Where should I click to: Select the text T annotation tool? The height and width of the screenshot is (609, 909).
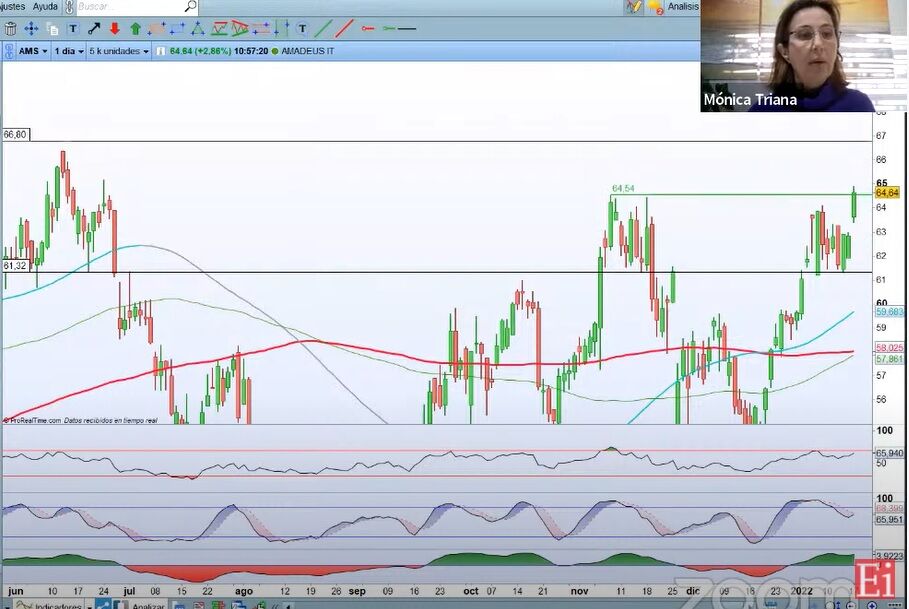coord(73,29)
